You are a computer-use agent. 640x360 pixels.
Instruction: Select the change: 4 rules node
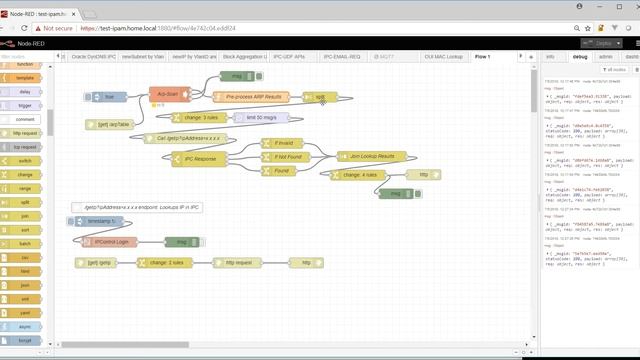pyautogui.click(x=358, y=175)
